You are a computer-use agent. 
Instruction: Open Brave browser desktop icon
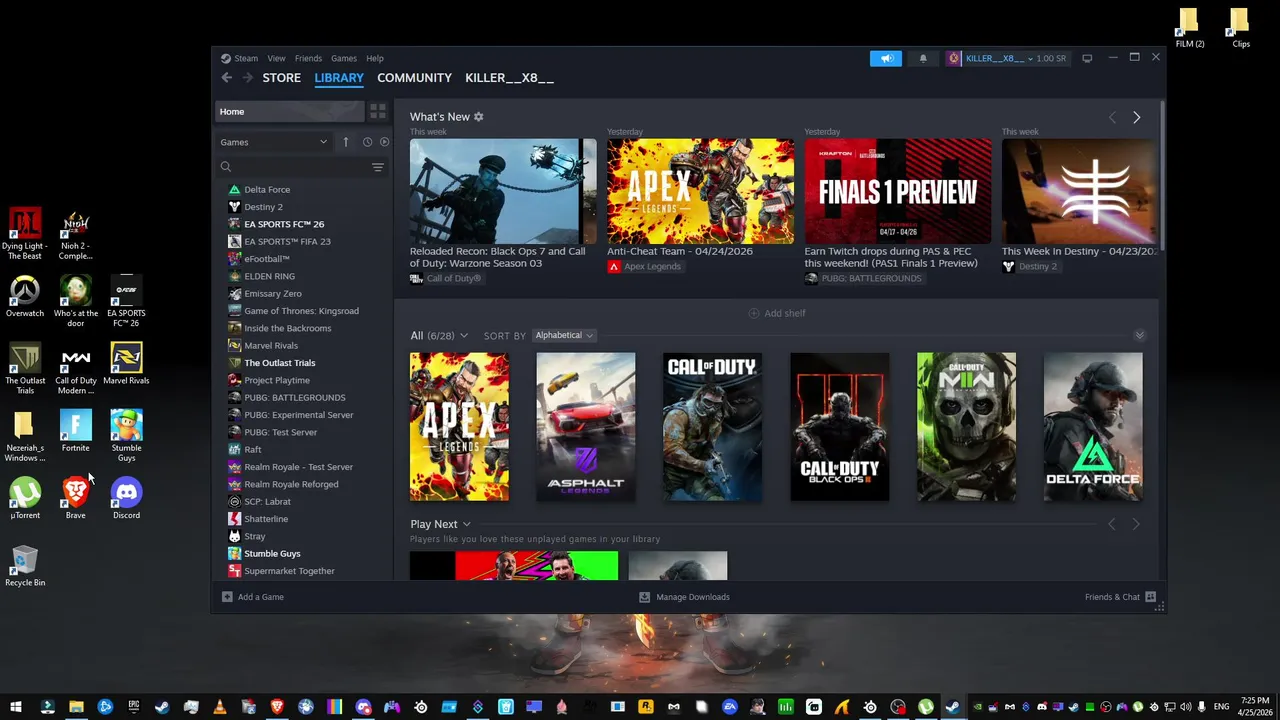[x=75, y=498]
